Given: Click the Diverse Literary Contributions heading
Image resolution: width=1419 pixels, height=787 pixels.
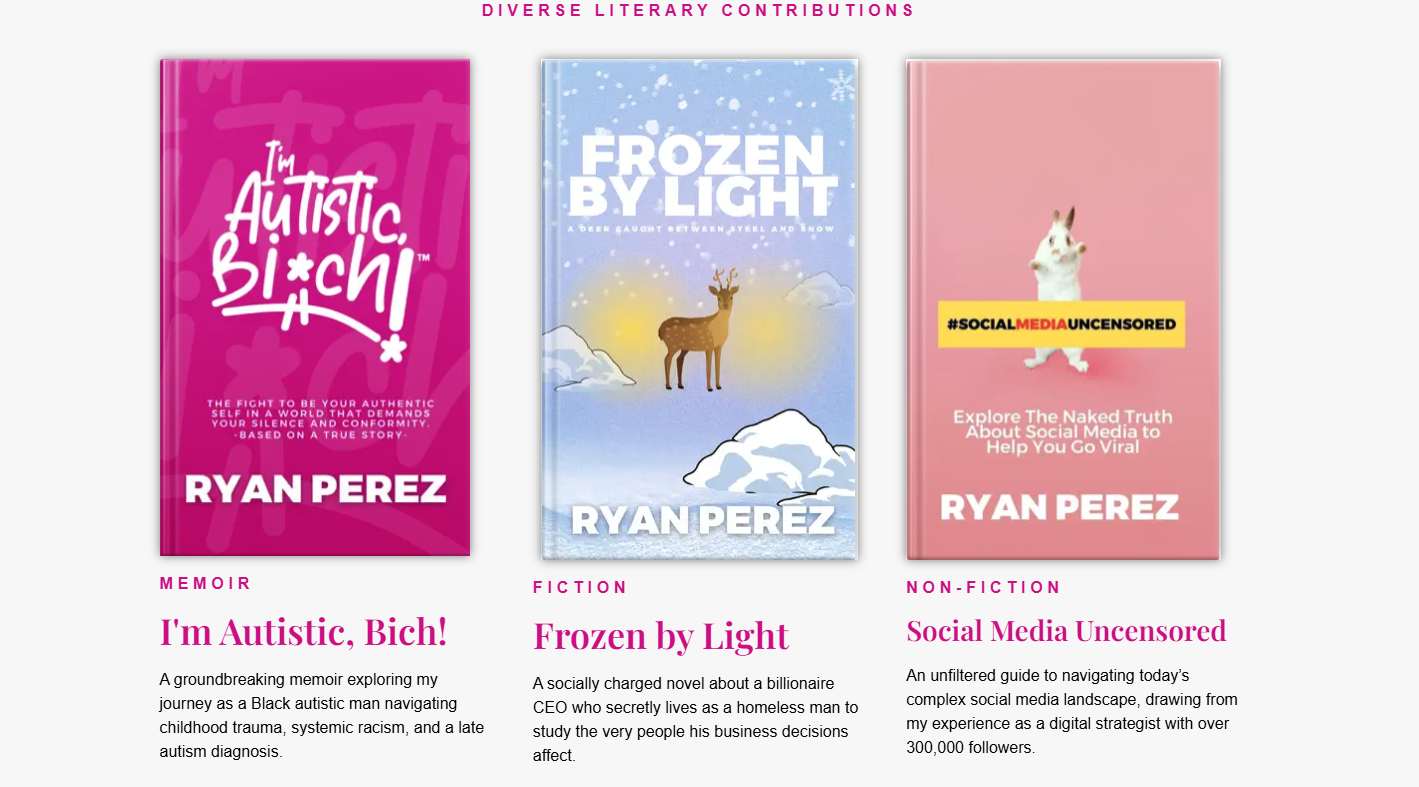Looking at the screenshot, I should [699, 10].
